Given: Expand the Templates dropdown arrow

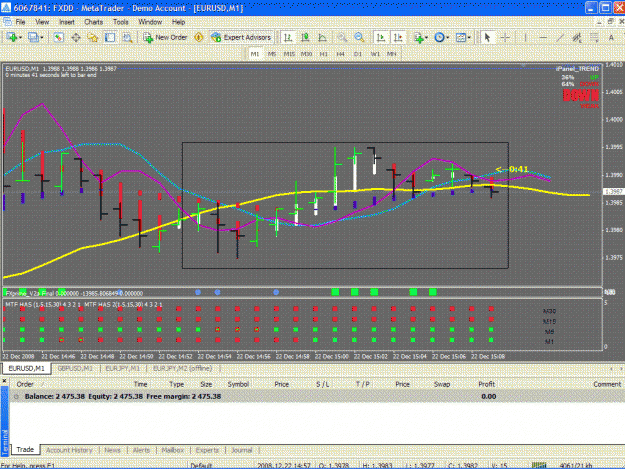Looking at the screenshot, I should pos(469,37).
